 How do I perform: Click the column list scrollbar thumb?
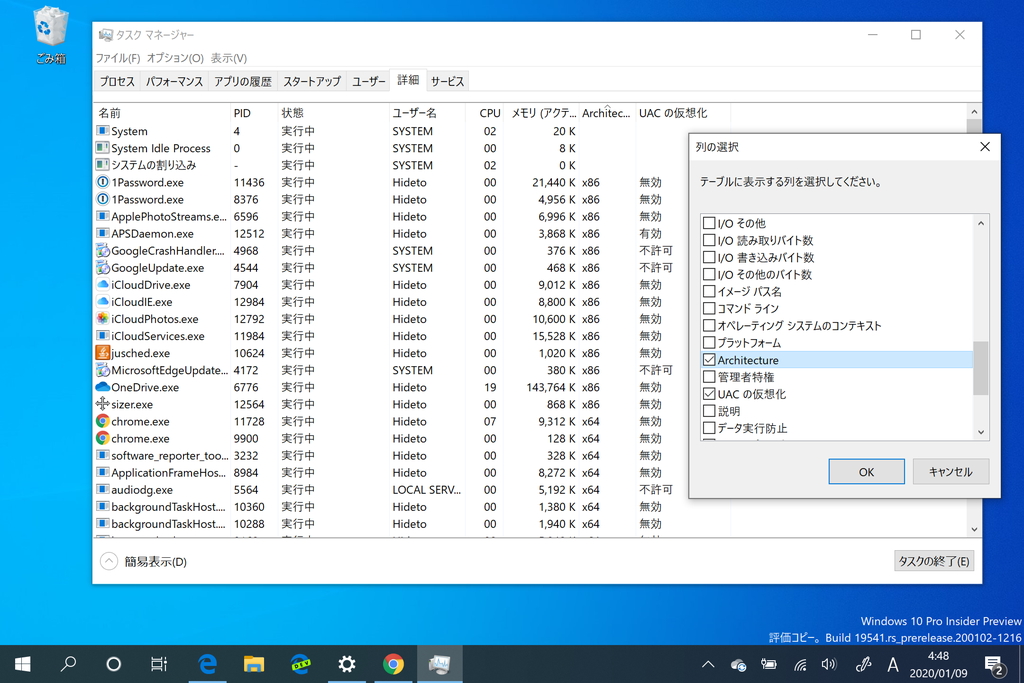coord(980,368)
